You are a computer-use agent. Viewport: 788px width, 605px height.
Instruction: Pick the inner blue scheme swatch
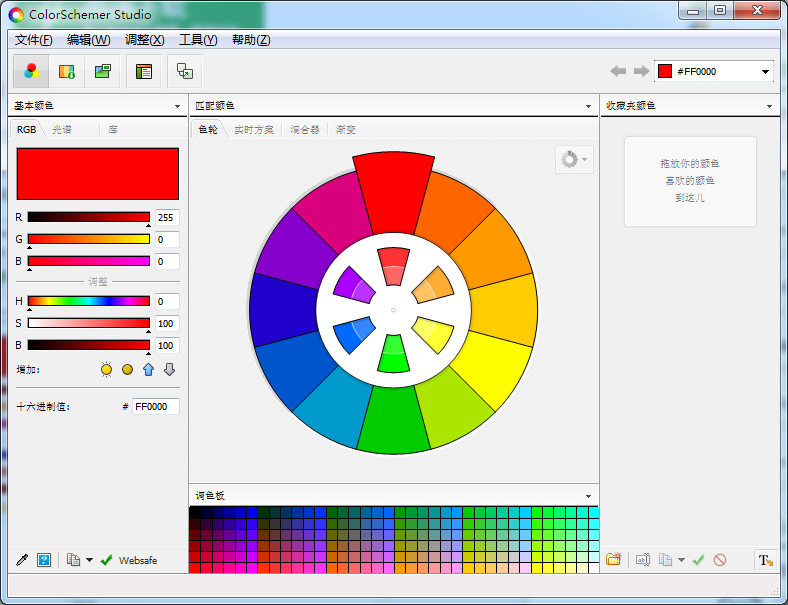(354, 334)
